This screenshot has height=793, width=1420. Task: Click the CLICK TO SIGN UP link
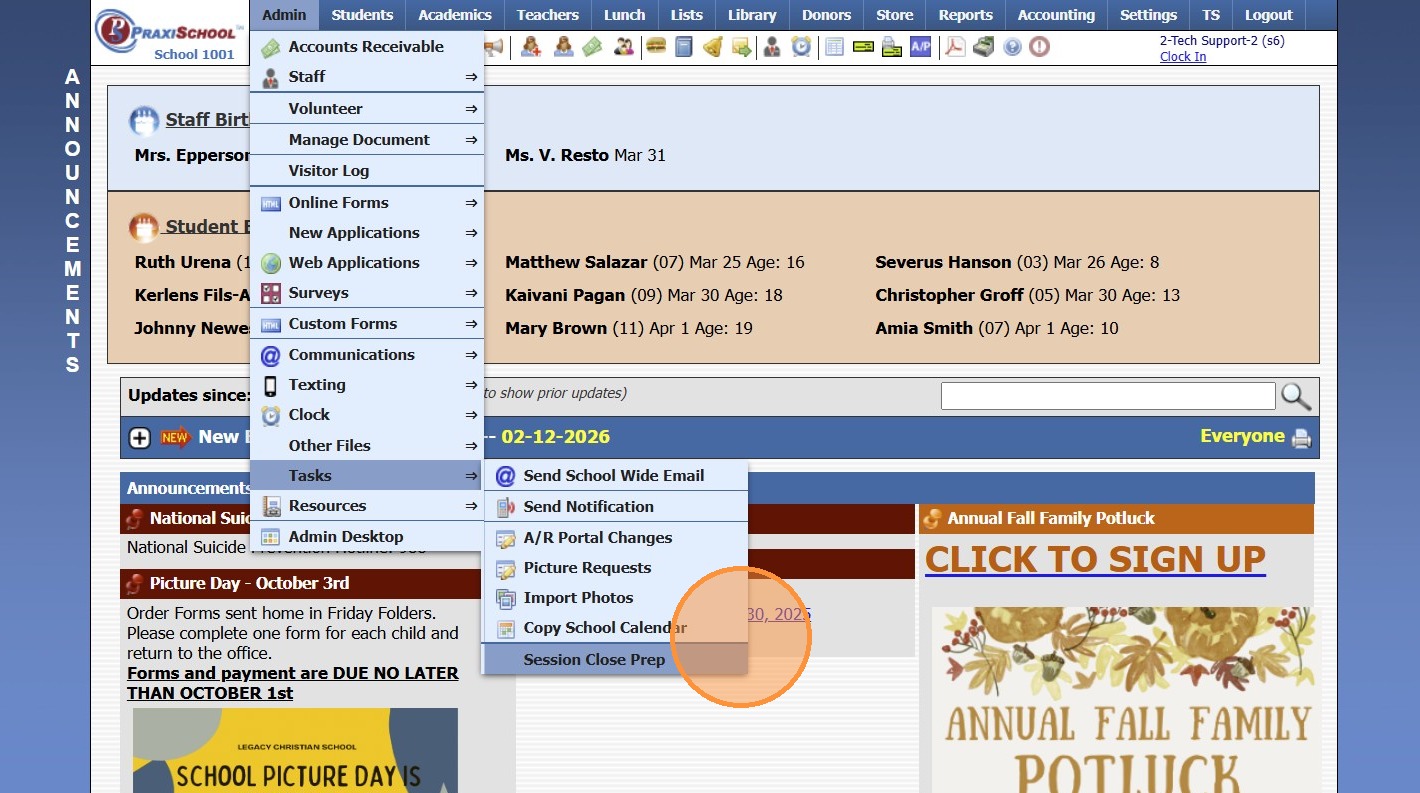(1095, 559)
